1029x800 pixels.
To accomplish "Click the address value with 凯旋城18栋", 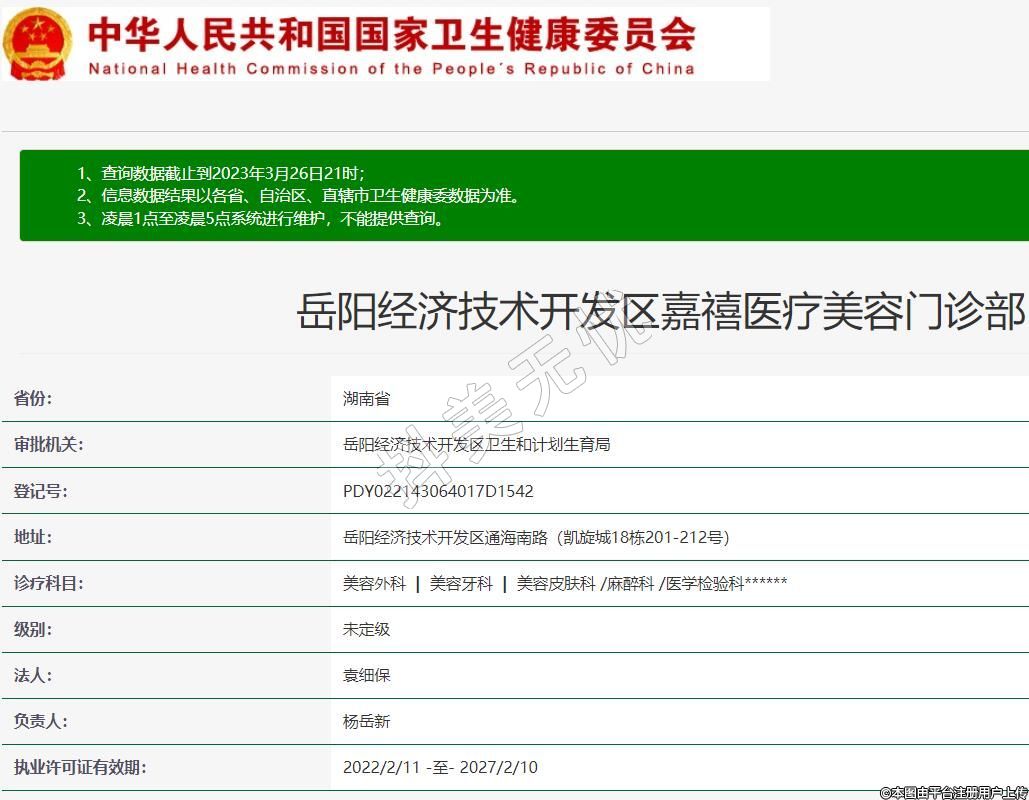I will pos(536,537).
